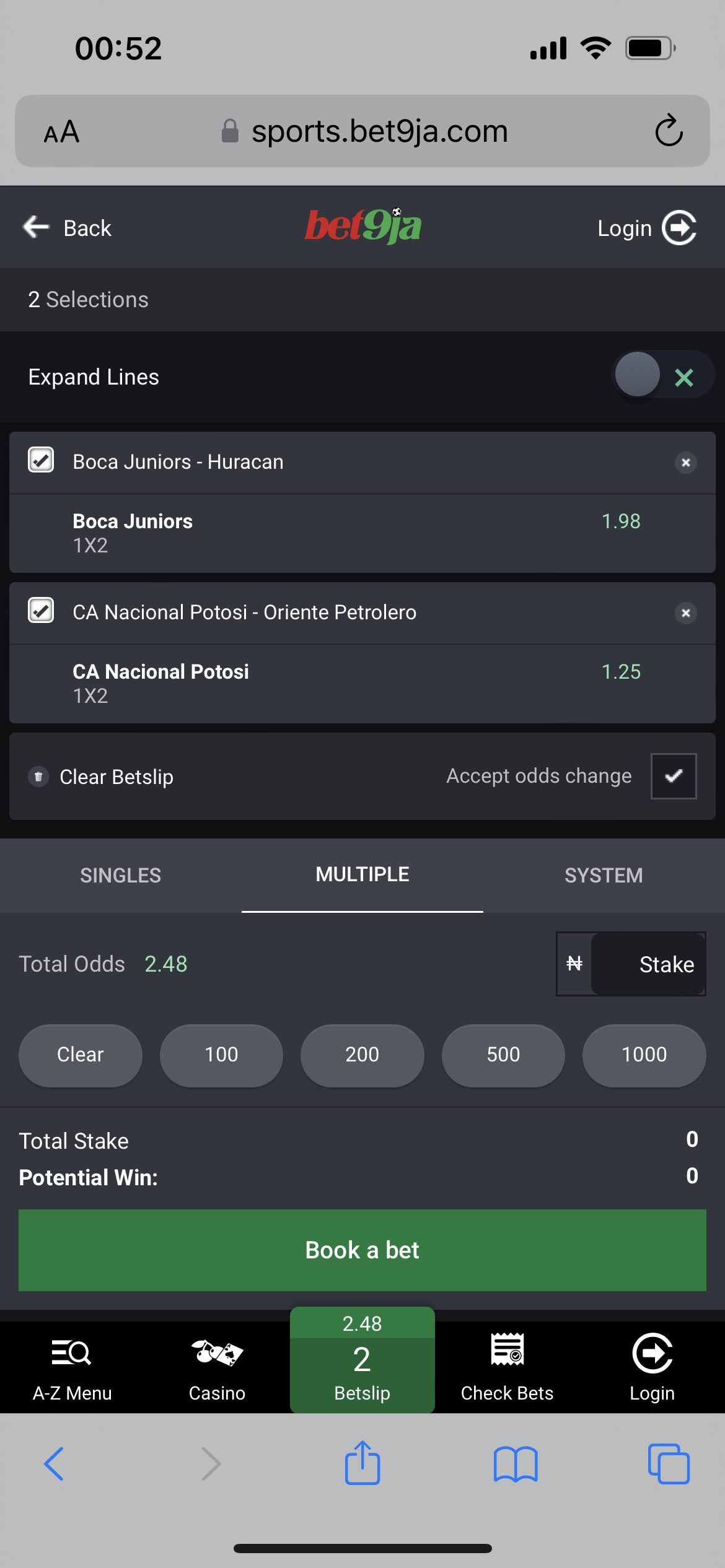Toggle the Expand Lines switch
The image size is (725, 1568).
coord(662,375)
